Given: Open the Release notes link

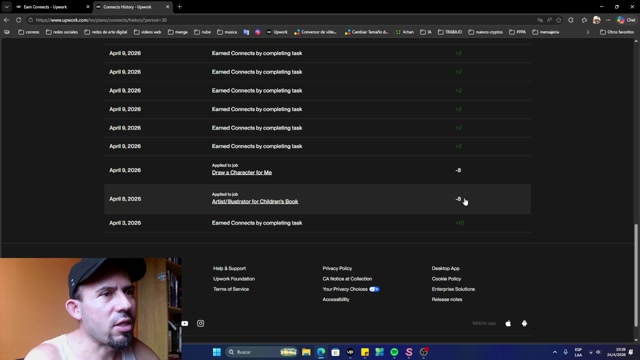Looking at the screenshot, I should pyautogui.click(x=447, y=299).
